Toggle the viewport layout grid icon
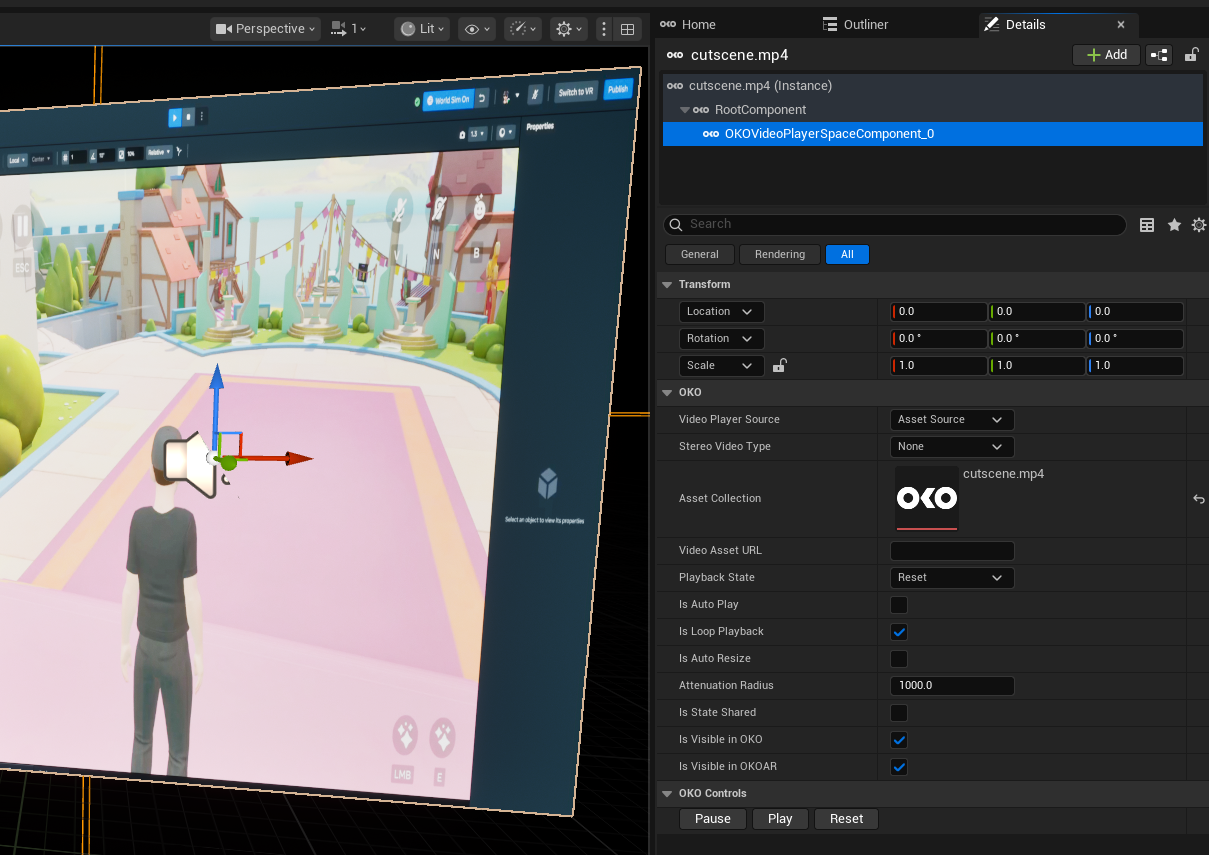 click(x=627, y=29)
